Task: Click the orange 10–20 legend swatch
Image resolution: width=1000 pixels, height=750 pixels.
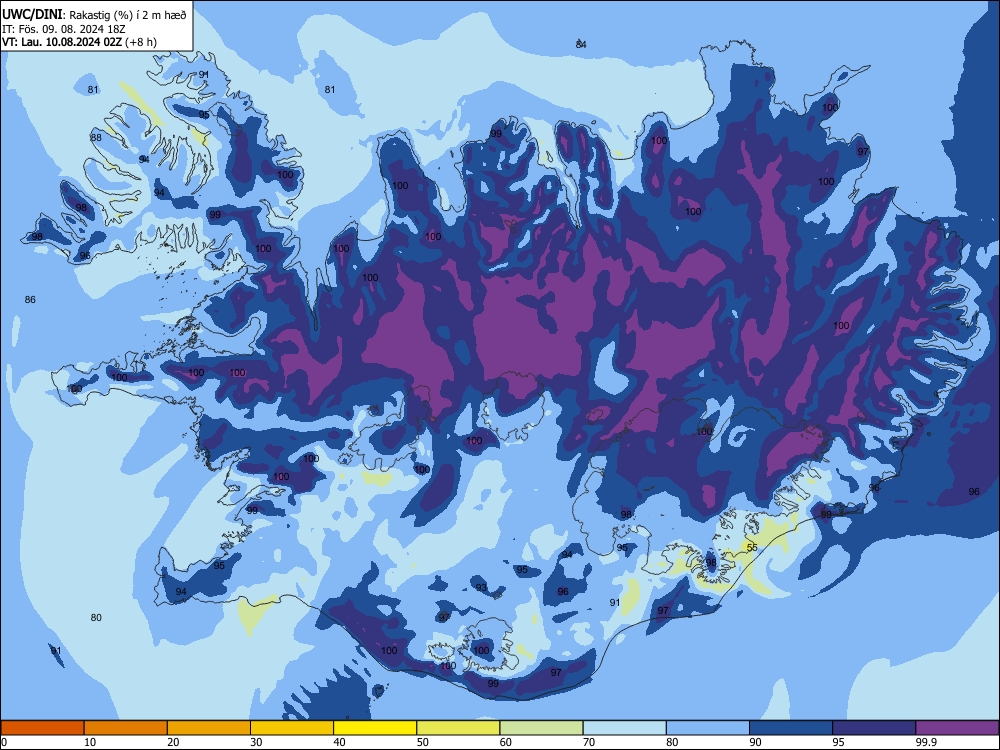Action: pos(126,728)
